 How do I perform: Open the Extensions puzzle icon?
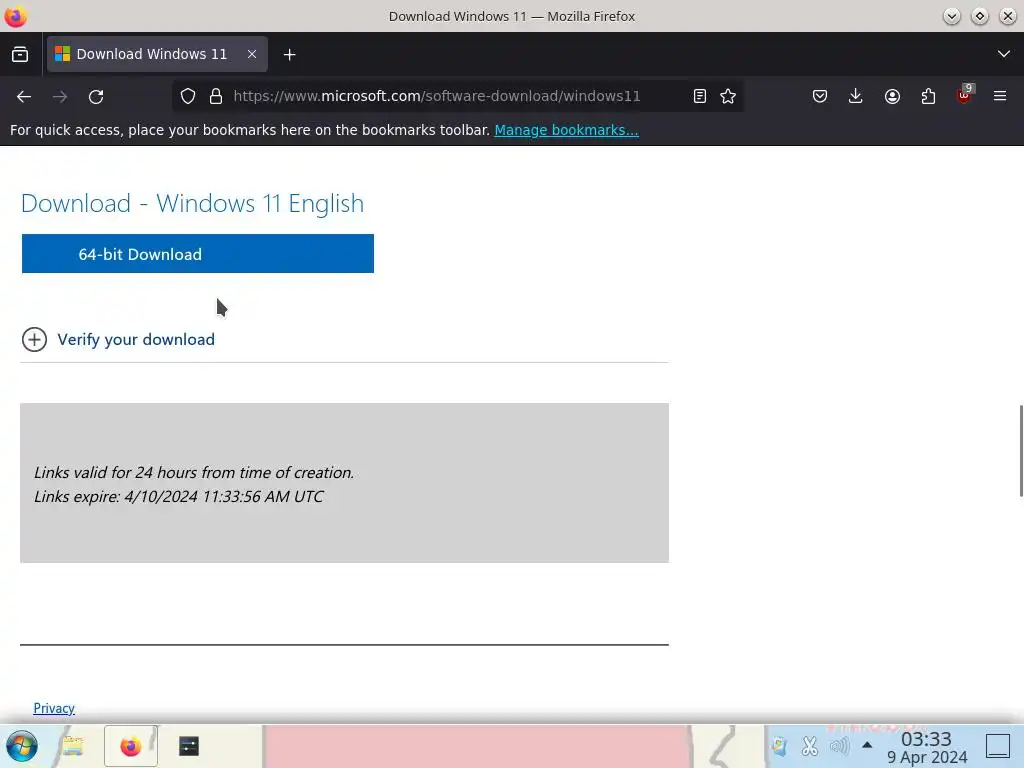[928, 97]
